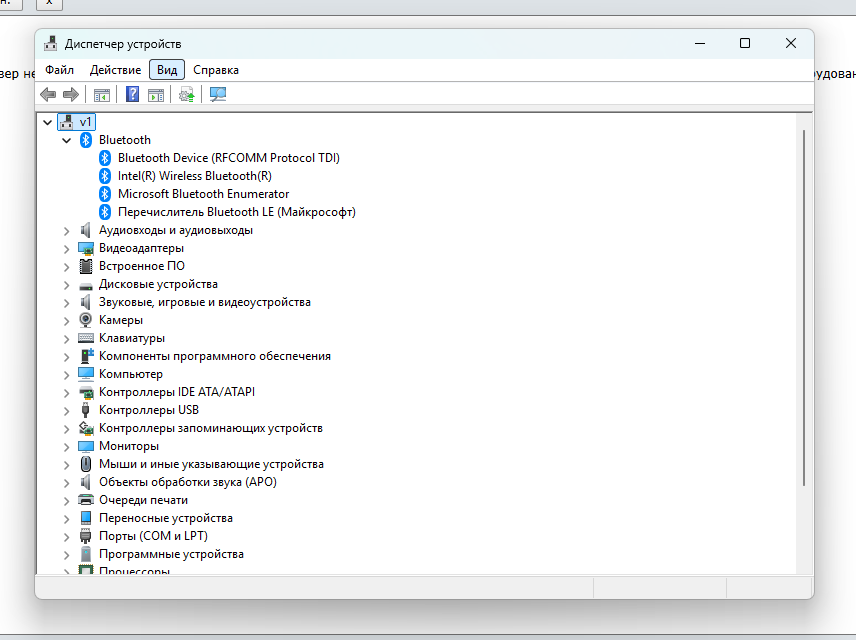
Task: Toggle the console tree pane toolbar icon
Action: pos(101,94)
